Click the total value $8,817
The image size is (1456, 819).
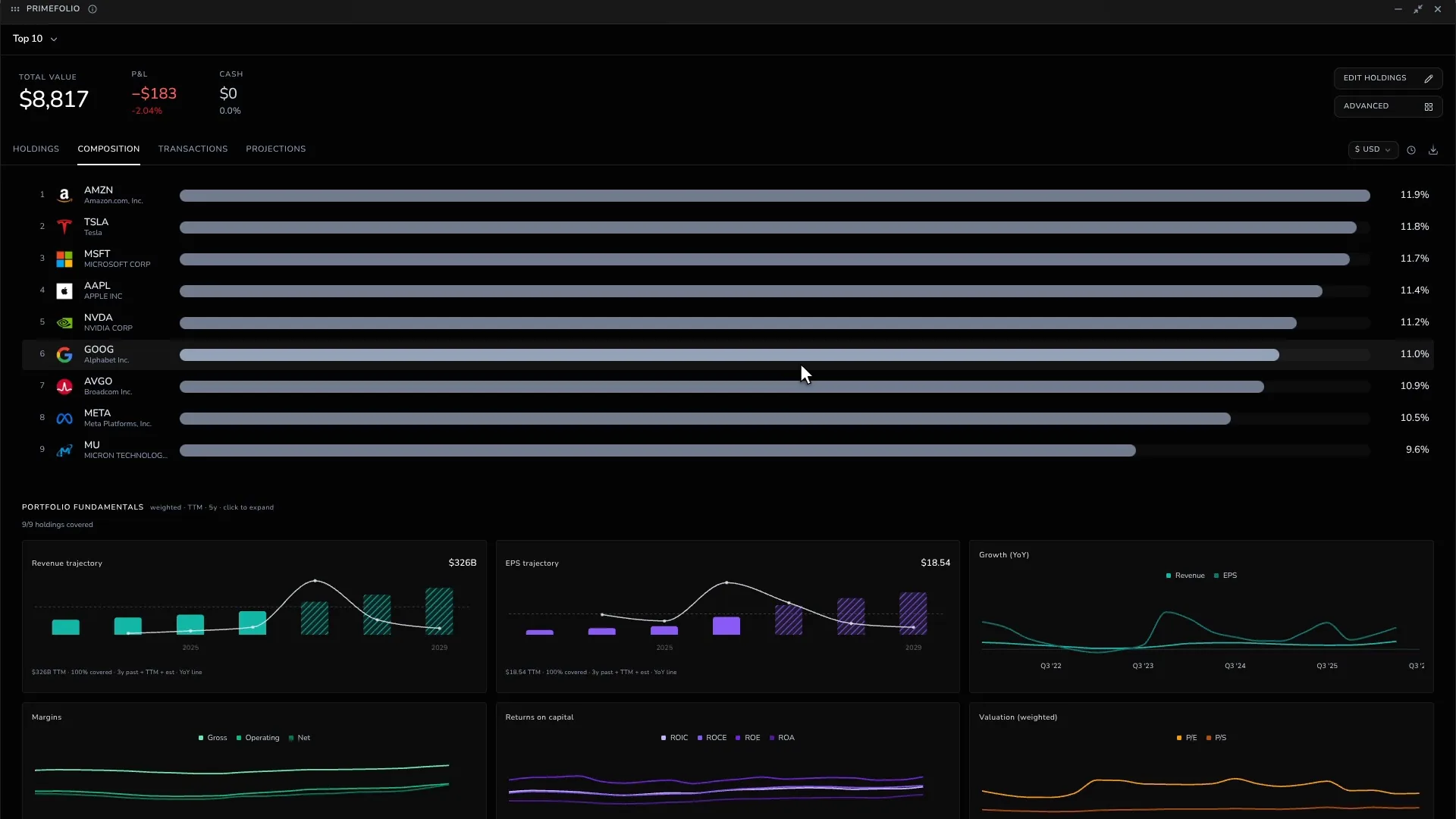click(x=54, y=99)
